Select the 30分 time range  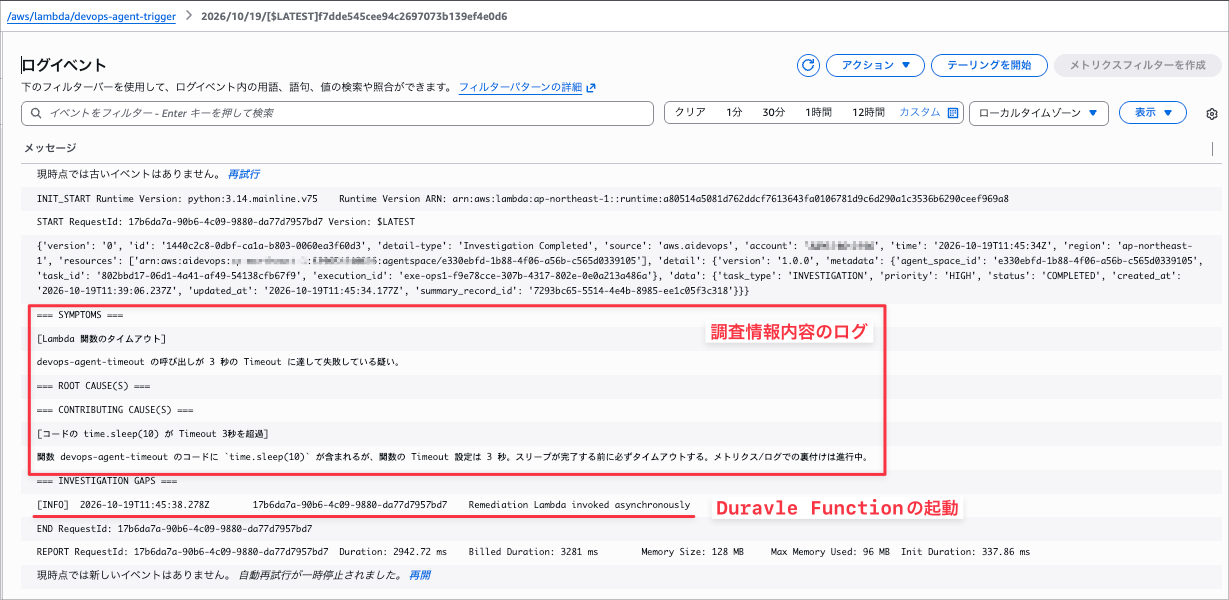pyautogui.click(x=773, y=113)
